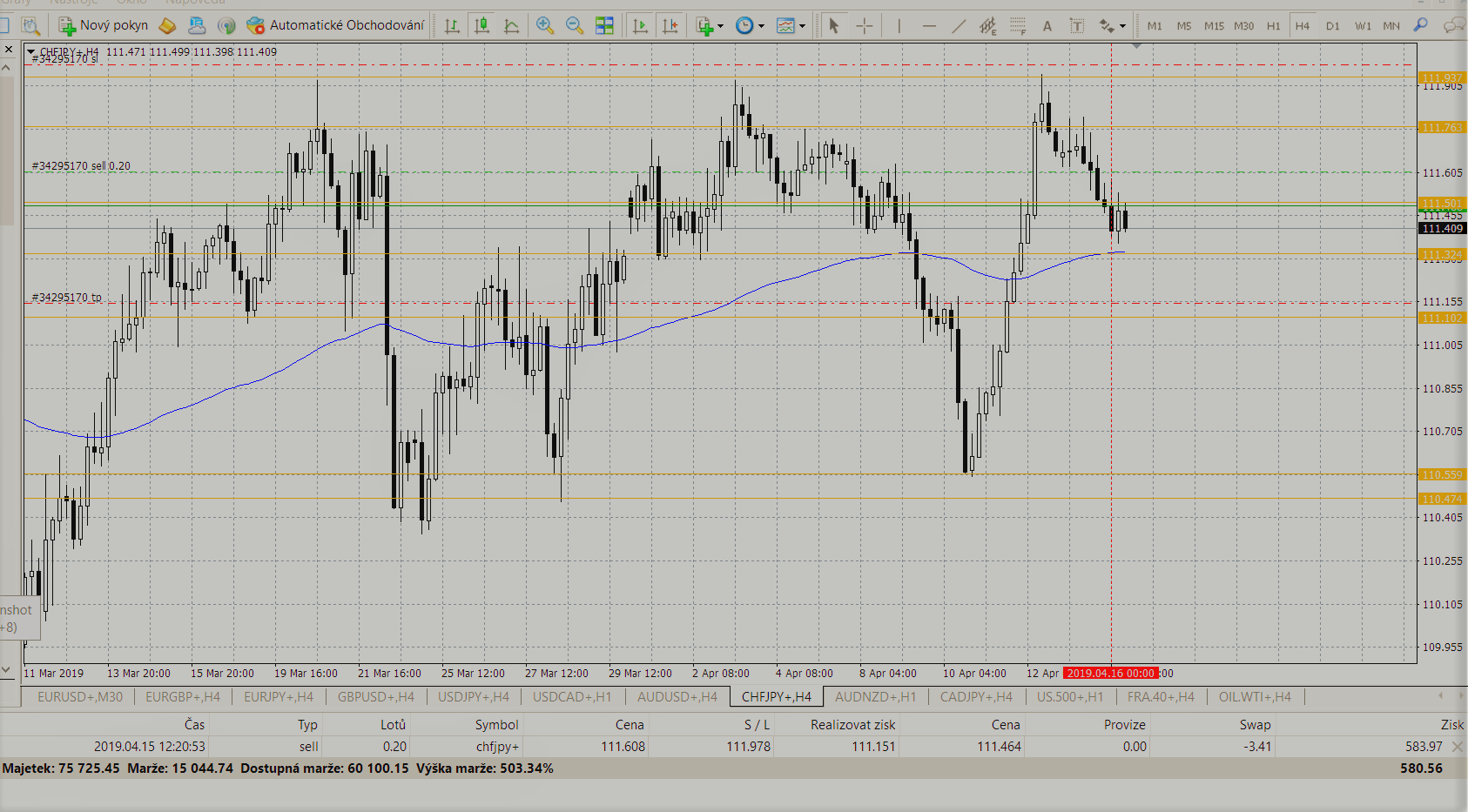Click the S / L value 111.978

tap(748, 747)
